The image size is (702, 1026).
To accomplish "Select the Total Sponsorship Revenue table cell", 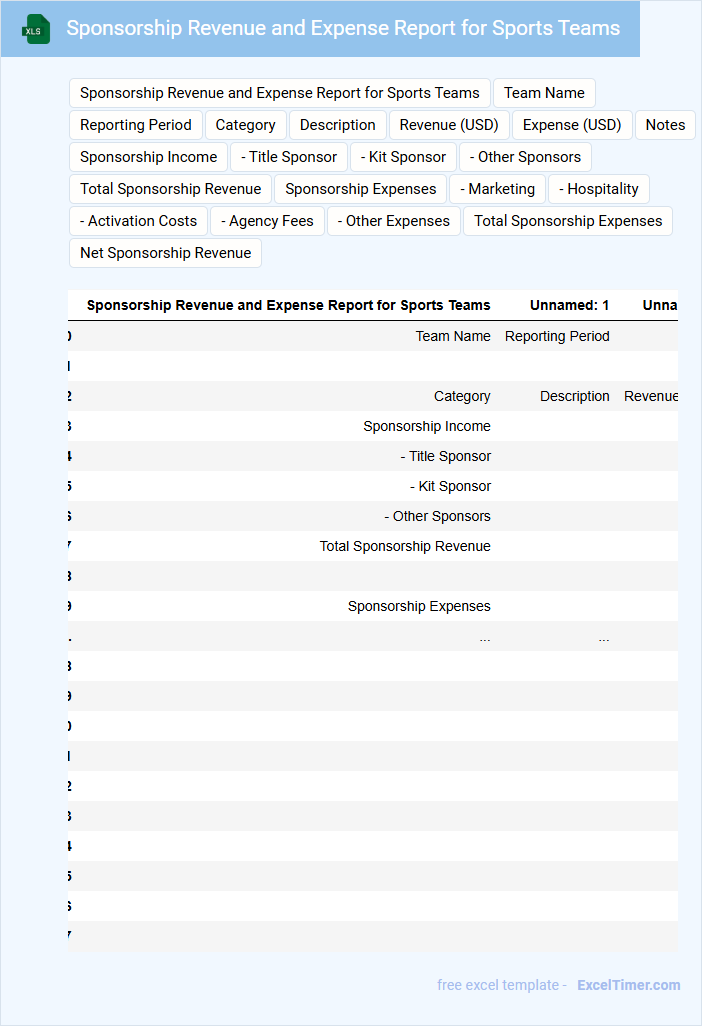I will pos(405,547).
